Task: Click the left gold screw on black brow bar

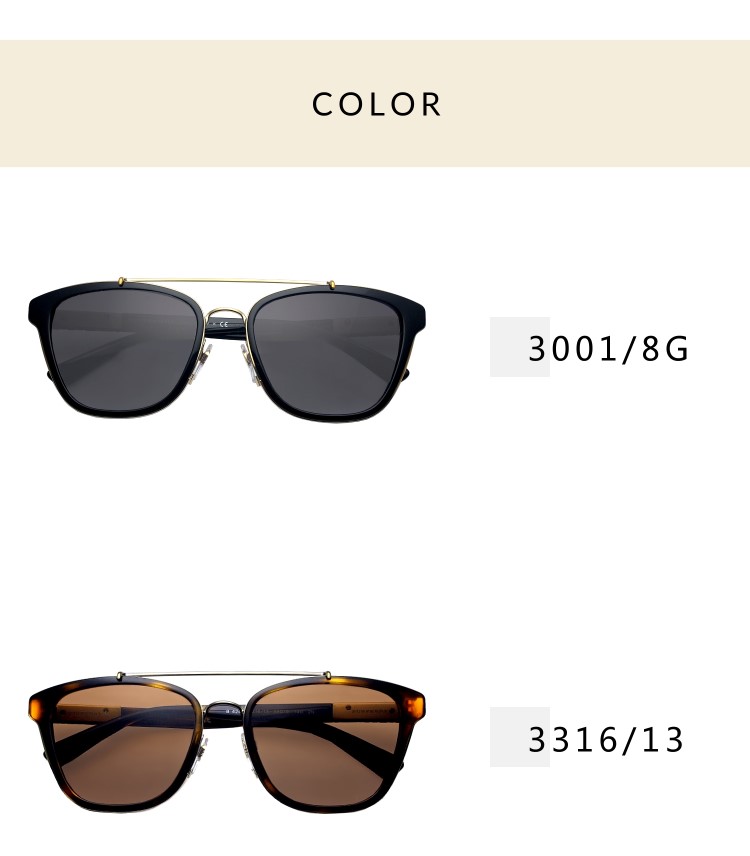Action: coord(121,281)
